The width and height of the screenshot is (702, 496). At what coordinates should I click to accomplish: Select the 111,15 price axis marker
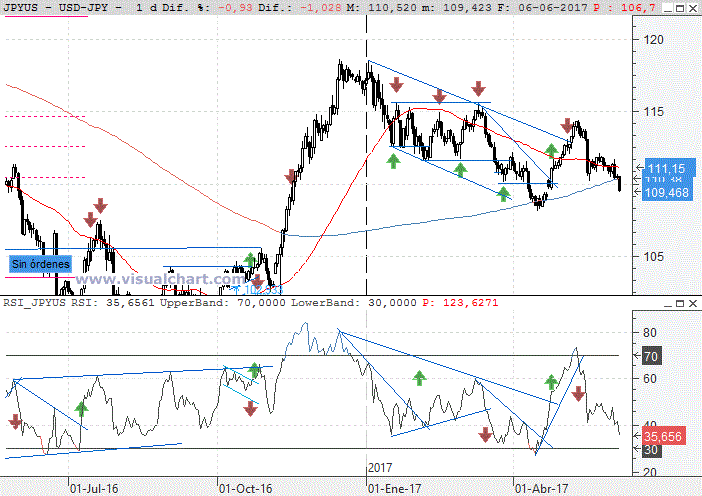669,167
